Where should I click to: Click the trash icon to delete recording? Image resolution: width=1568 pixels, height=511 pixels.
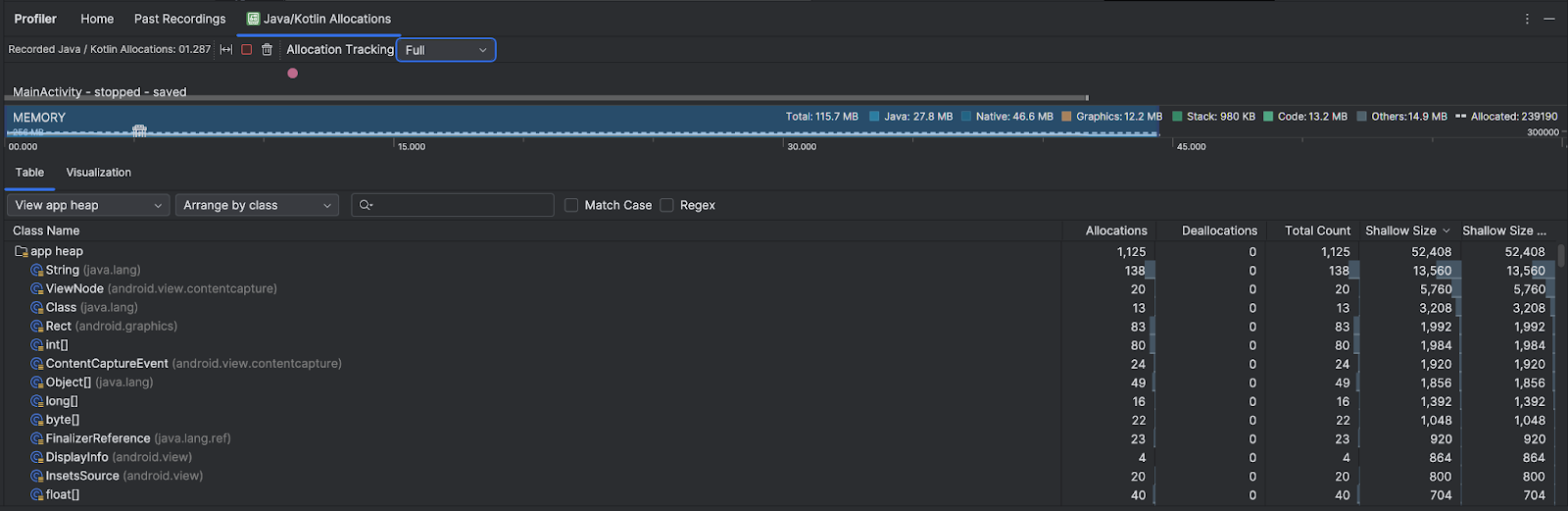coord(267,50)
